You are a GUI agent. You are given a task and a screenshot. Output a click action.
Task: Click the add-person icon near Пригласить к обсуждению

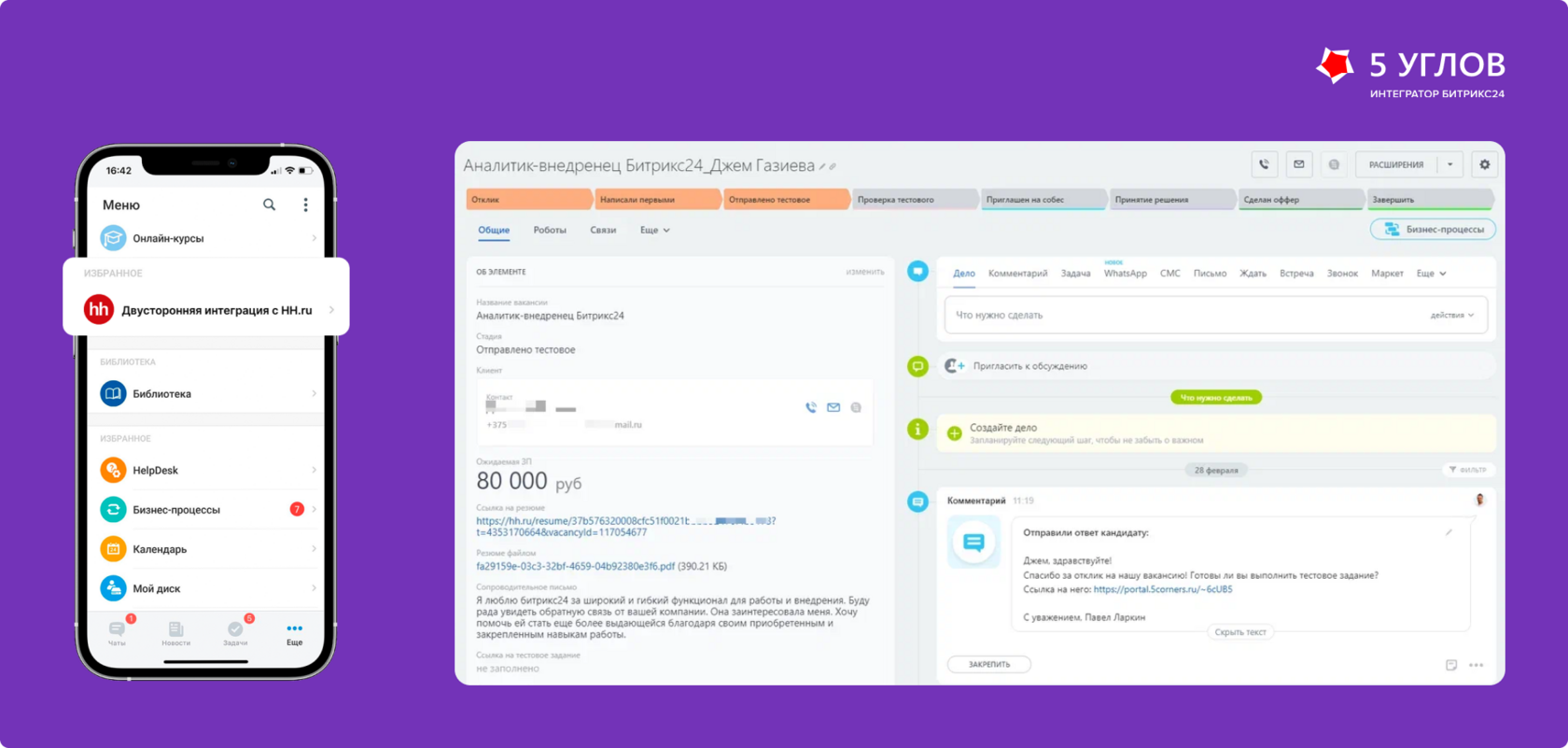954,366
